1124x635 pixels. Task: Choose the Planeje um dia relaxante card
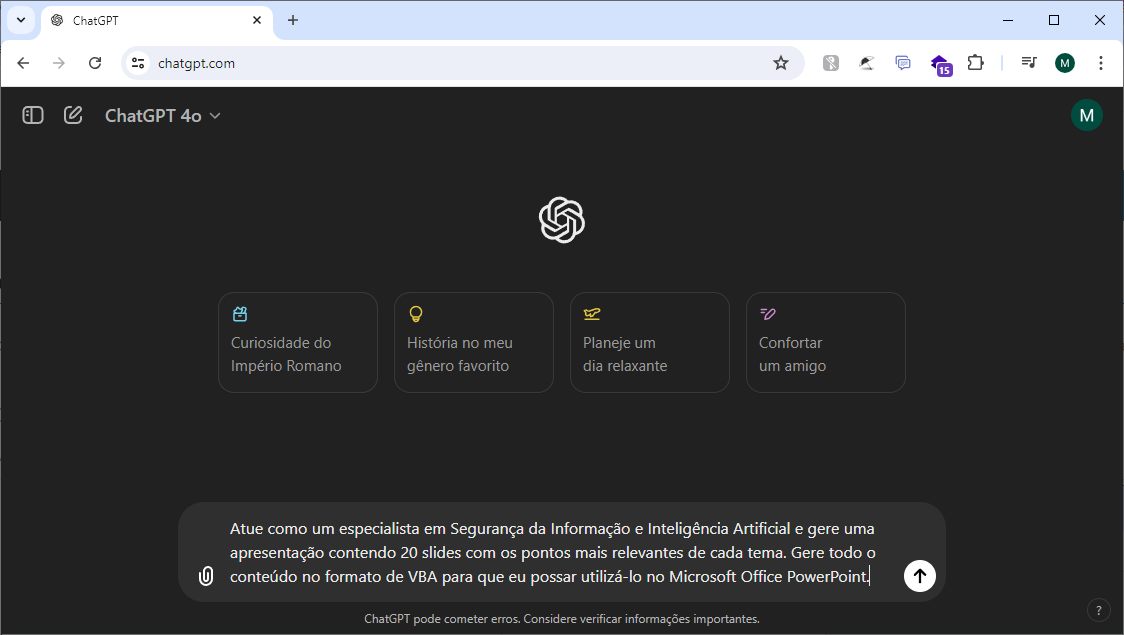pos(649,343)
